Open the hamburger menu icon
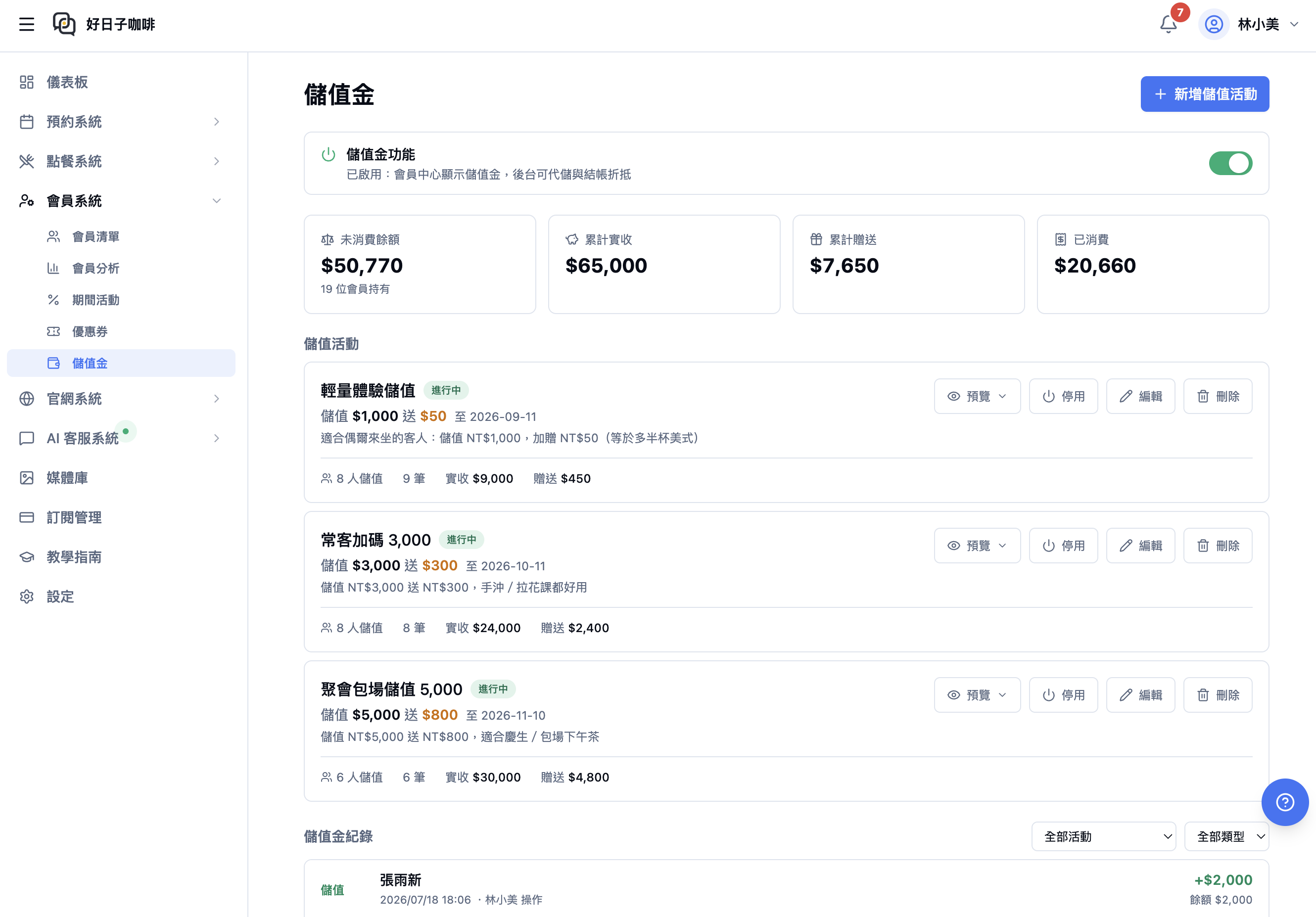 26,24
